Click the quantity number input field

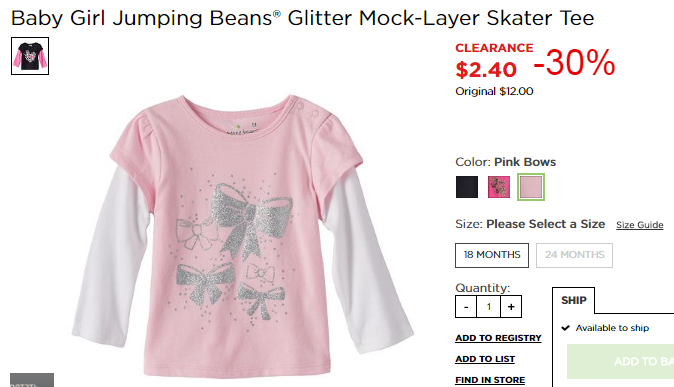488,307
